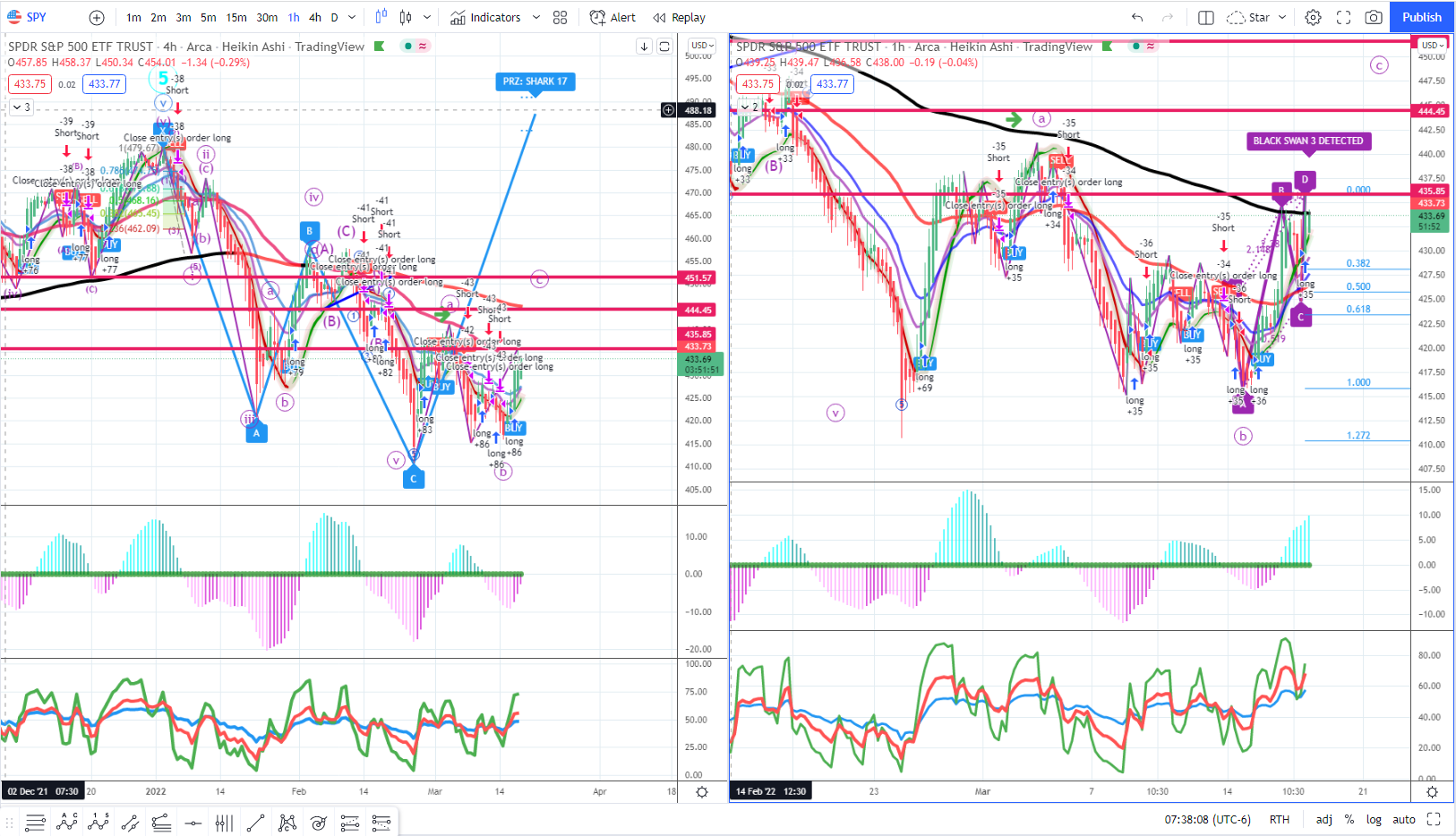Click the add symbol plus icon
The width and height of the screenshot is (1456, 836).
point(97,17)
